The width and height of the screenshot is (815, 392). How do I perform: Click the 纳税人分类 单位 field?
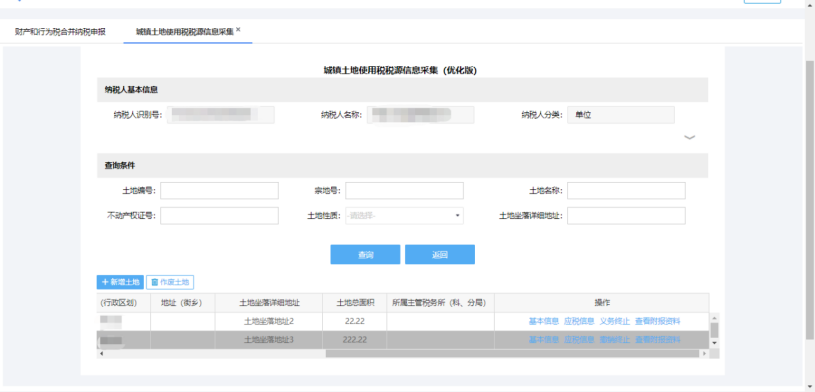(621, 115)
